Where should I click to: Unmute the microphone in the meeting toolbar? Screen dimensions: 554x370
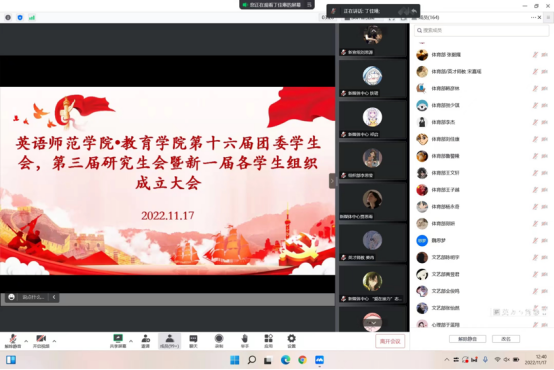tap(13, 341)
